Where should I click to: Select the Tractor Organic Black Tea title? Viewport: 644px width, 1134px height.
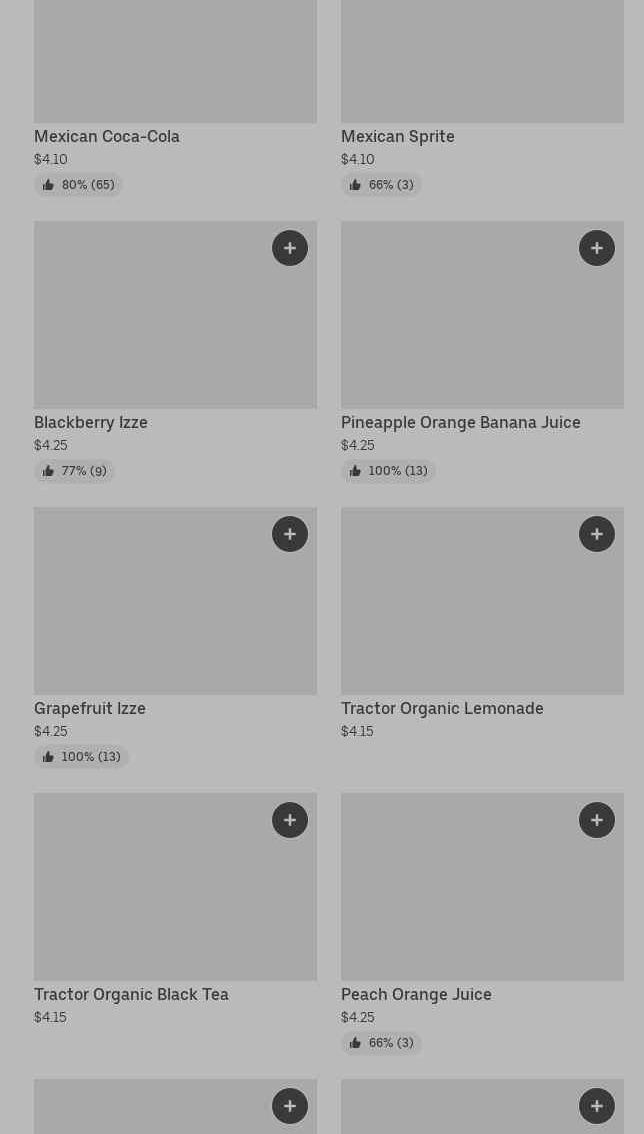tap(131, 995)
